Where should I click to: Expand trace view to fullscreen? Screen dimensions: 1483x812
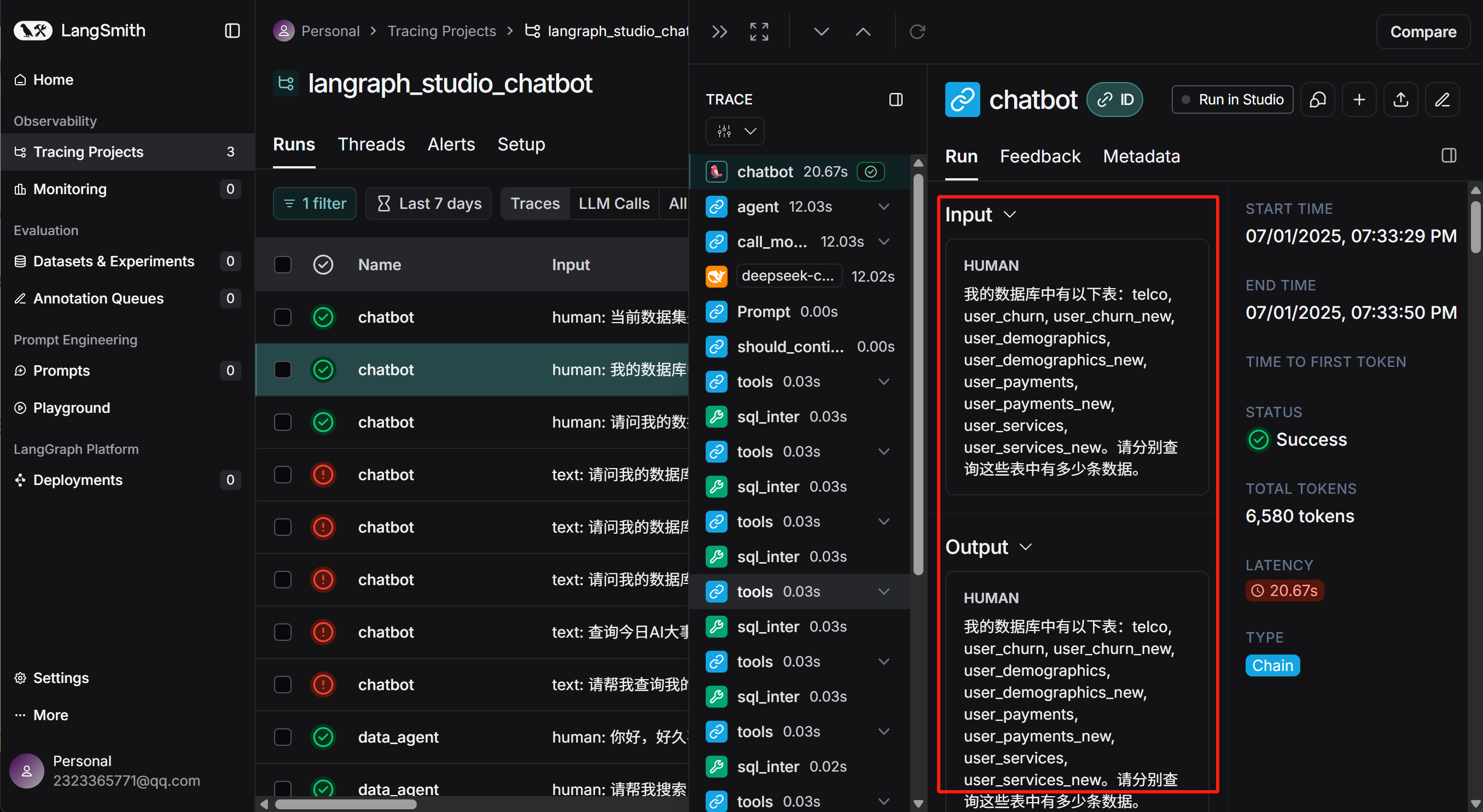759,32
